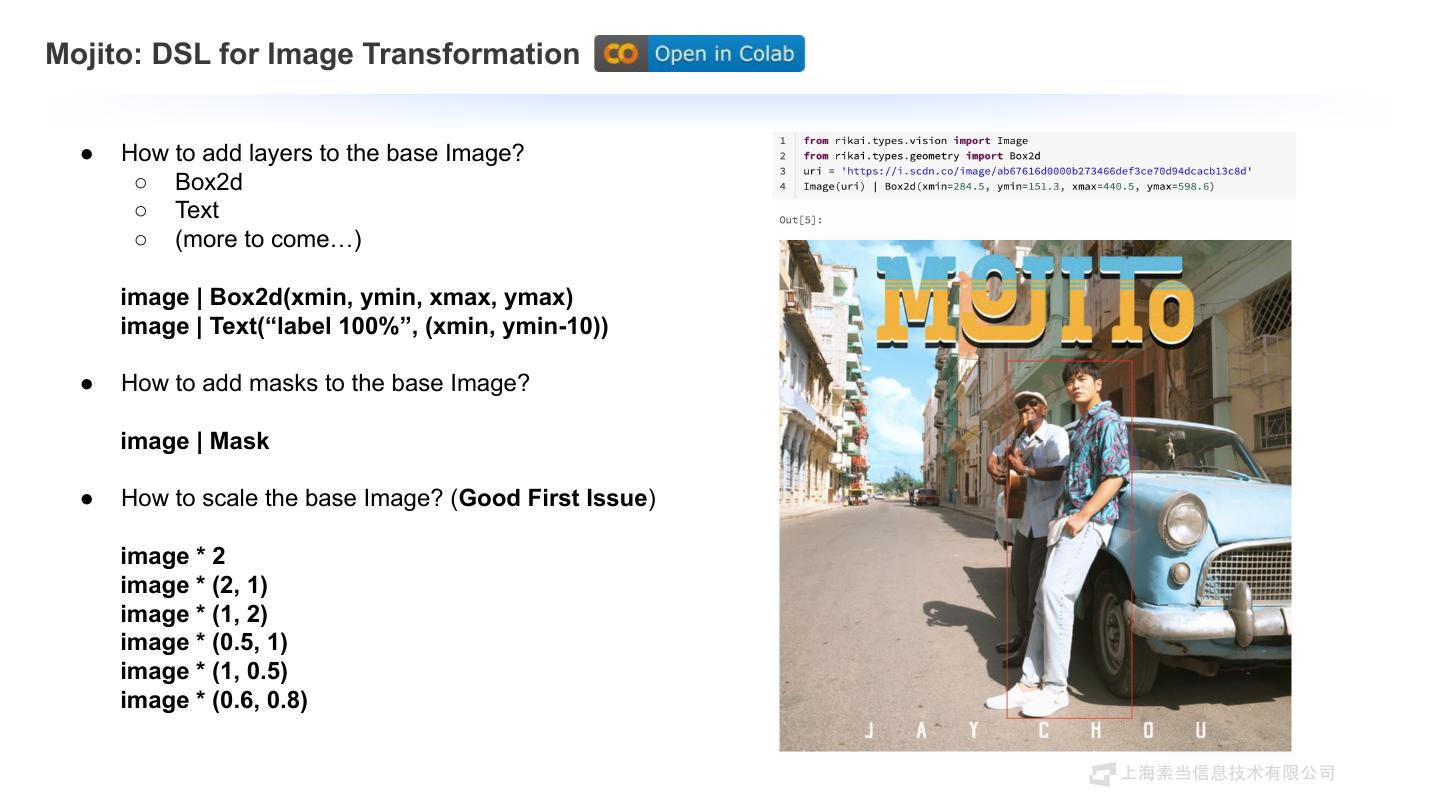1440x810 pixels.
Task: Click the i.scdn.co image URL string in code
Action: (x=1046, y=171)
